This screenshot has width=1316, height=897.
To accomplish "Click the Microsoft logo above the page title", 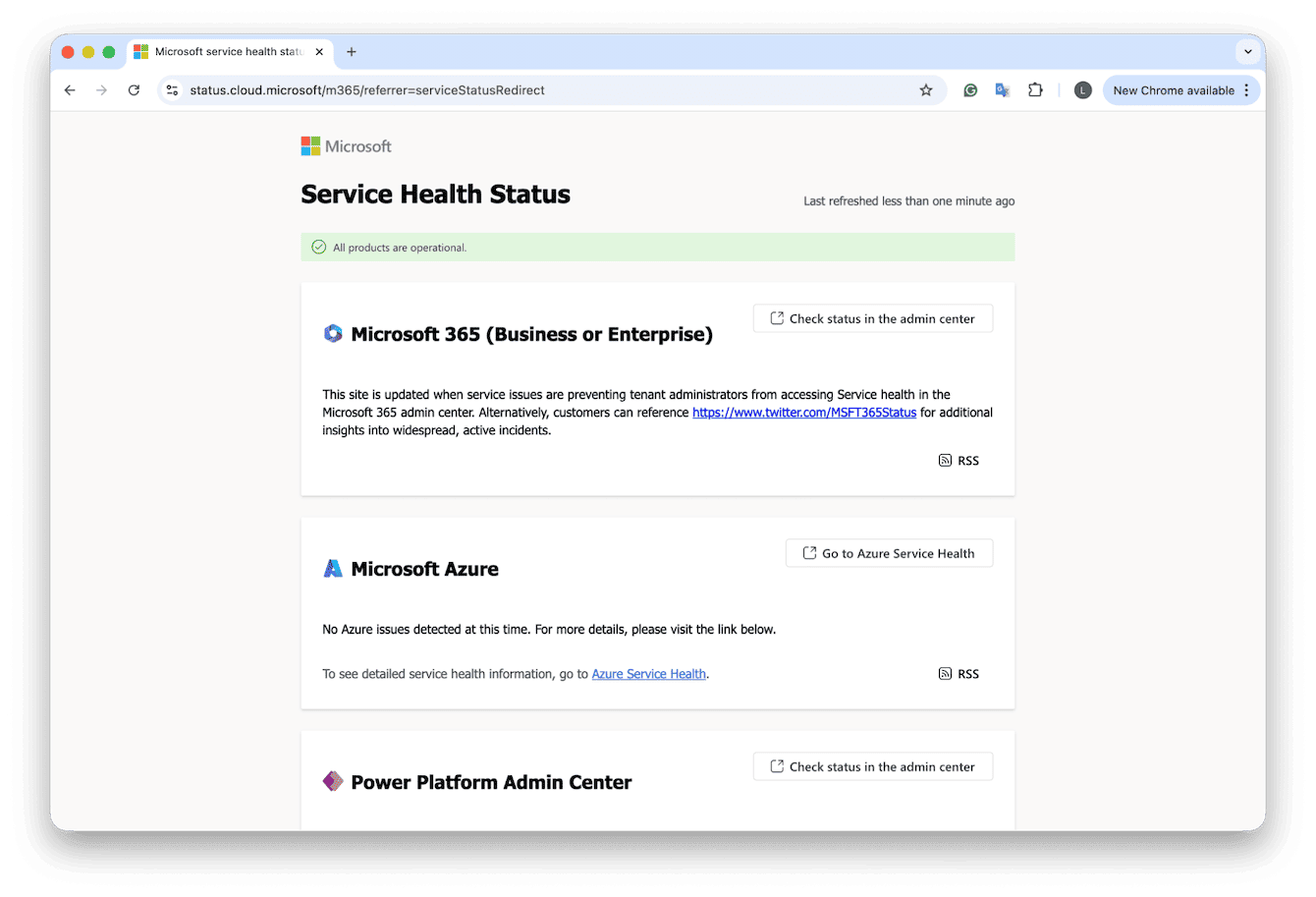I will pos(346,145).
